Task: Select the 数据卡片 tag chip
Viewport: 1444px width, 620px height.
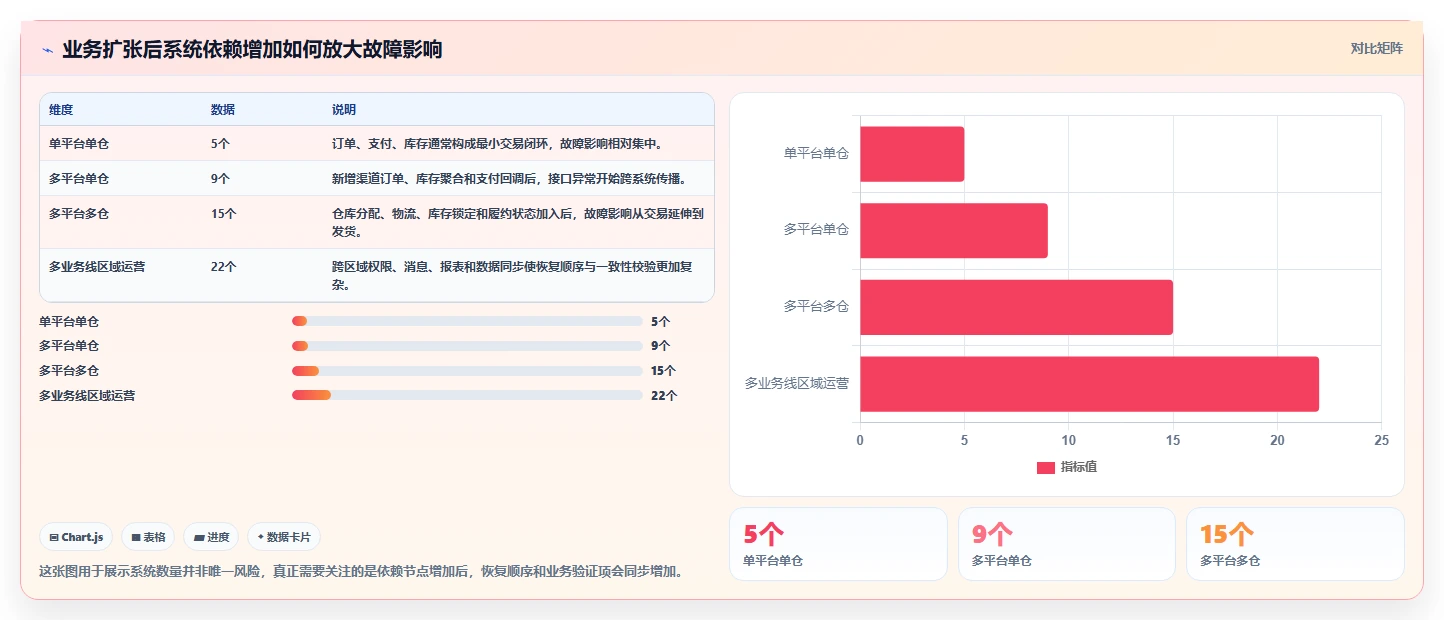Action: pos(284,537)
